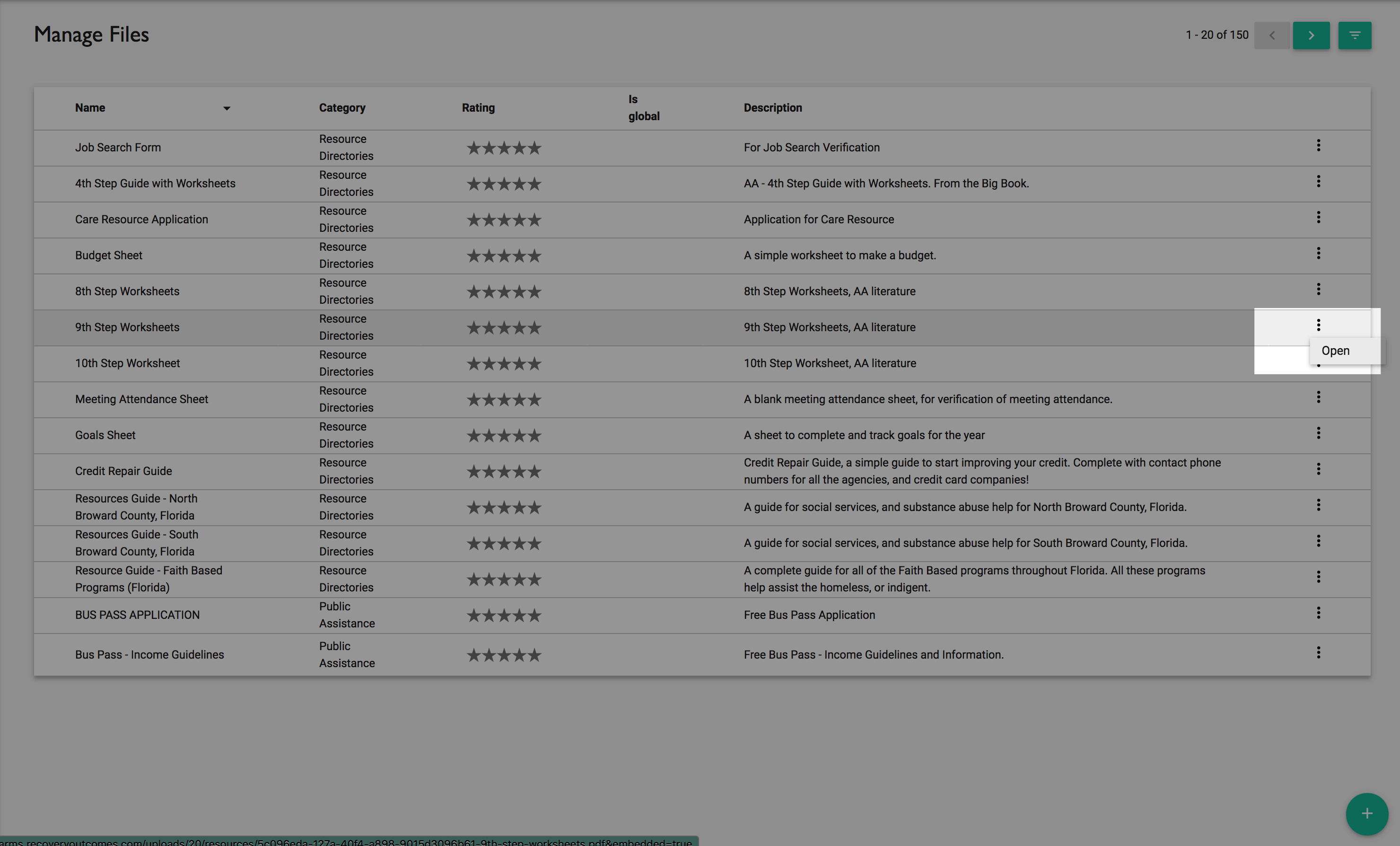Click the green add file plus button

click(x=1366, y=814)
